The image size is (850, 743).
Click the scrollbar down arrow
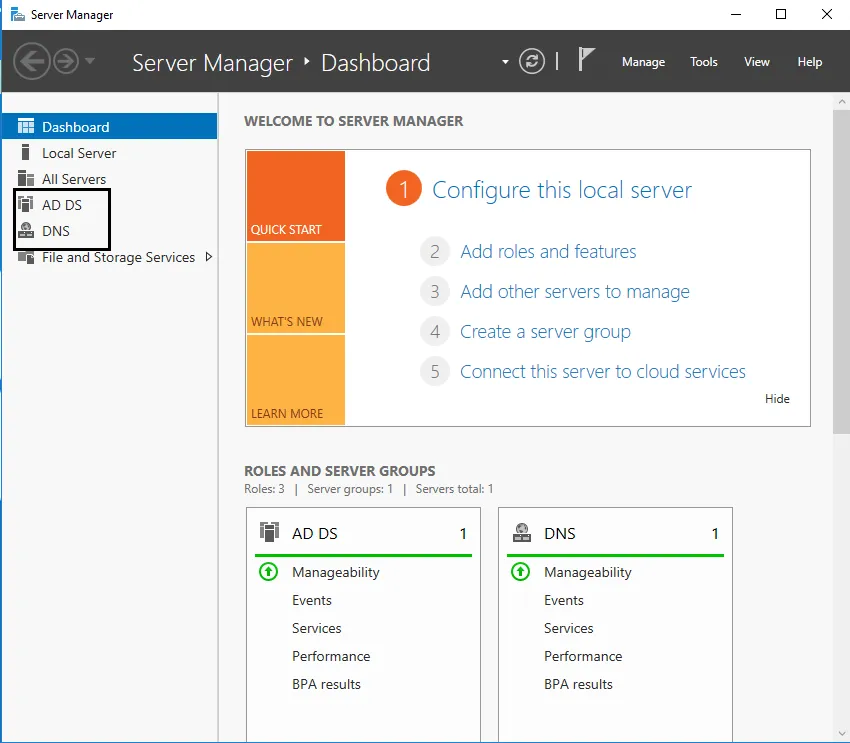(x=841, y=734)
